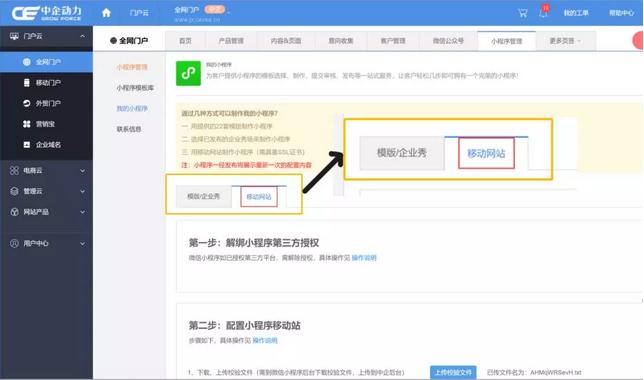644x380 pixels.
Task: Click the green mini-program link icon
Action: (x=189, y=73)
